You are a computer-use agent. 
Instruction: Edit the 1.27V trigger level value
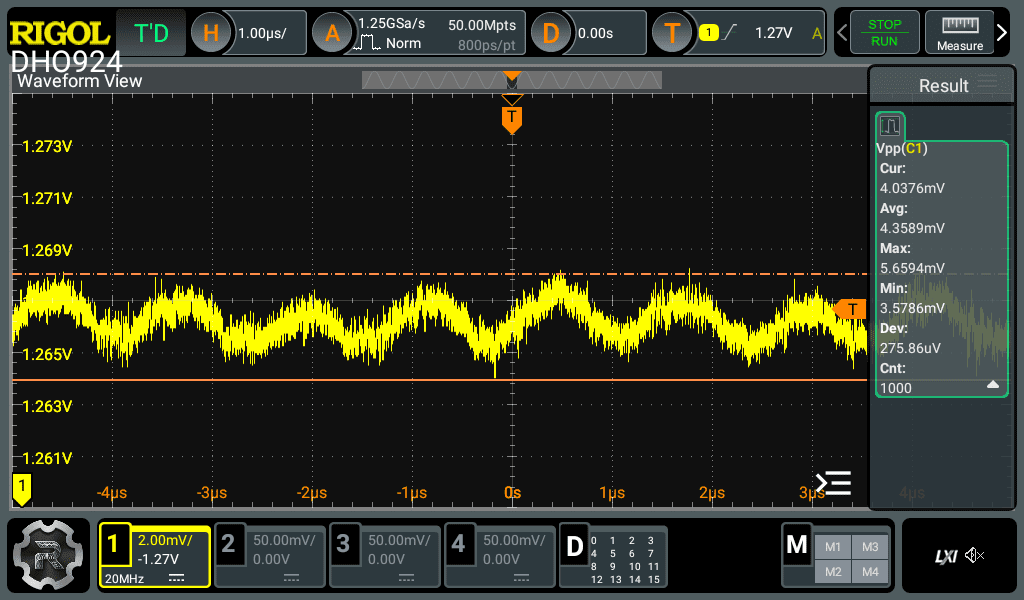pos(773,33)
